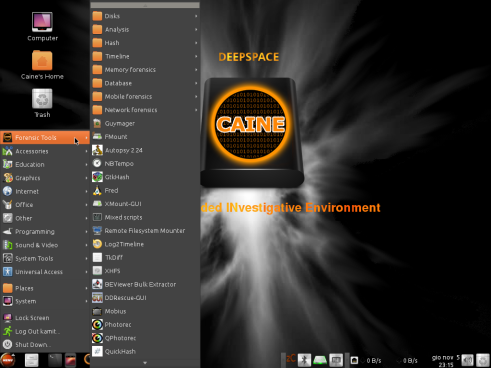Start QPhotorec
Image resolution: width=491 pixels, height=368 pixels.
coord(145,338)
